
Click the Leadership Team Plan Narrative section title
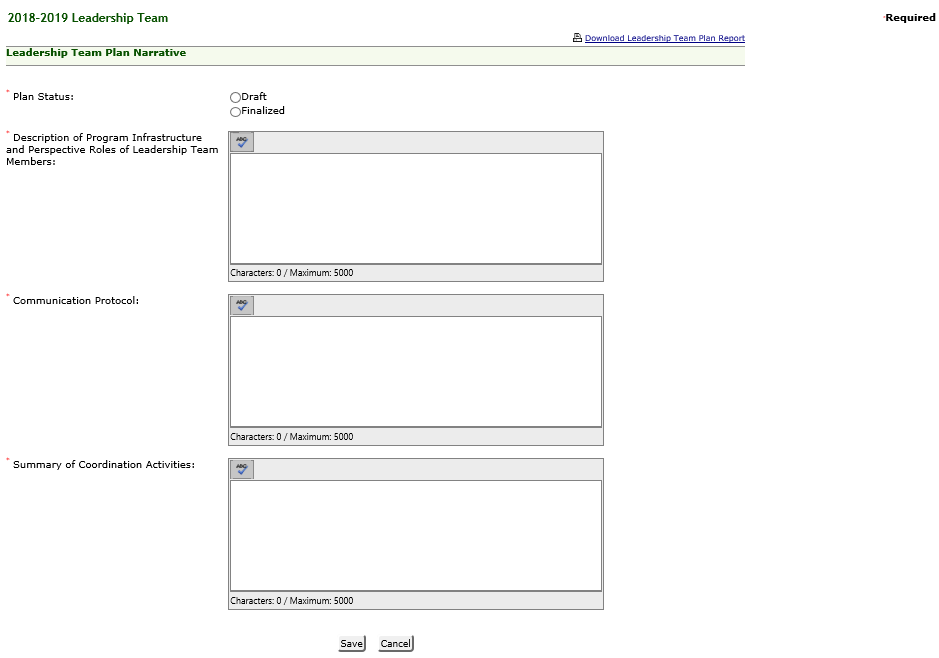tap(96, 53)
